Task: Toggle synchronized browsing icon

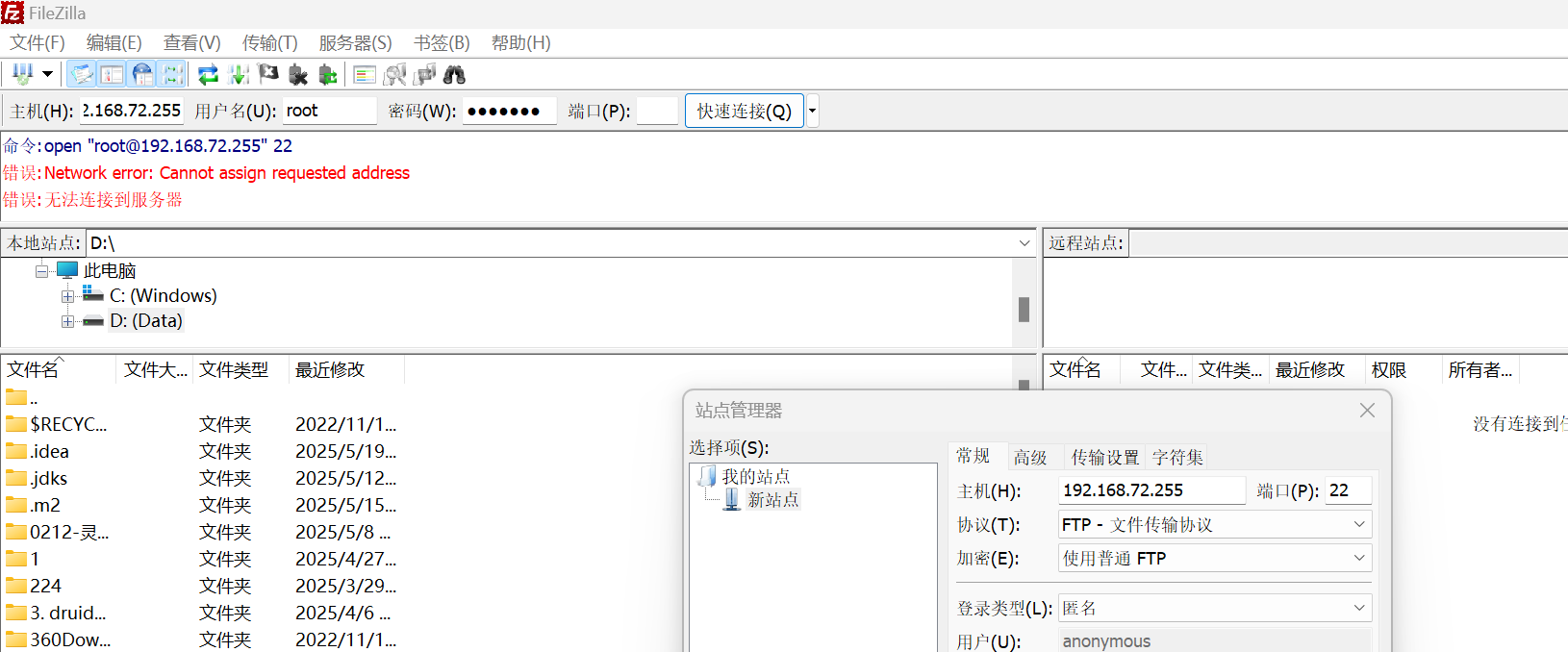Action: [x=424, y=74]
